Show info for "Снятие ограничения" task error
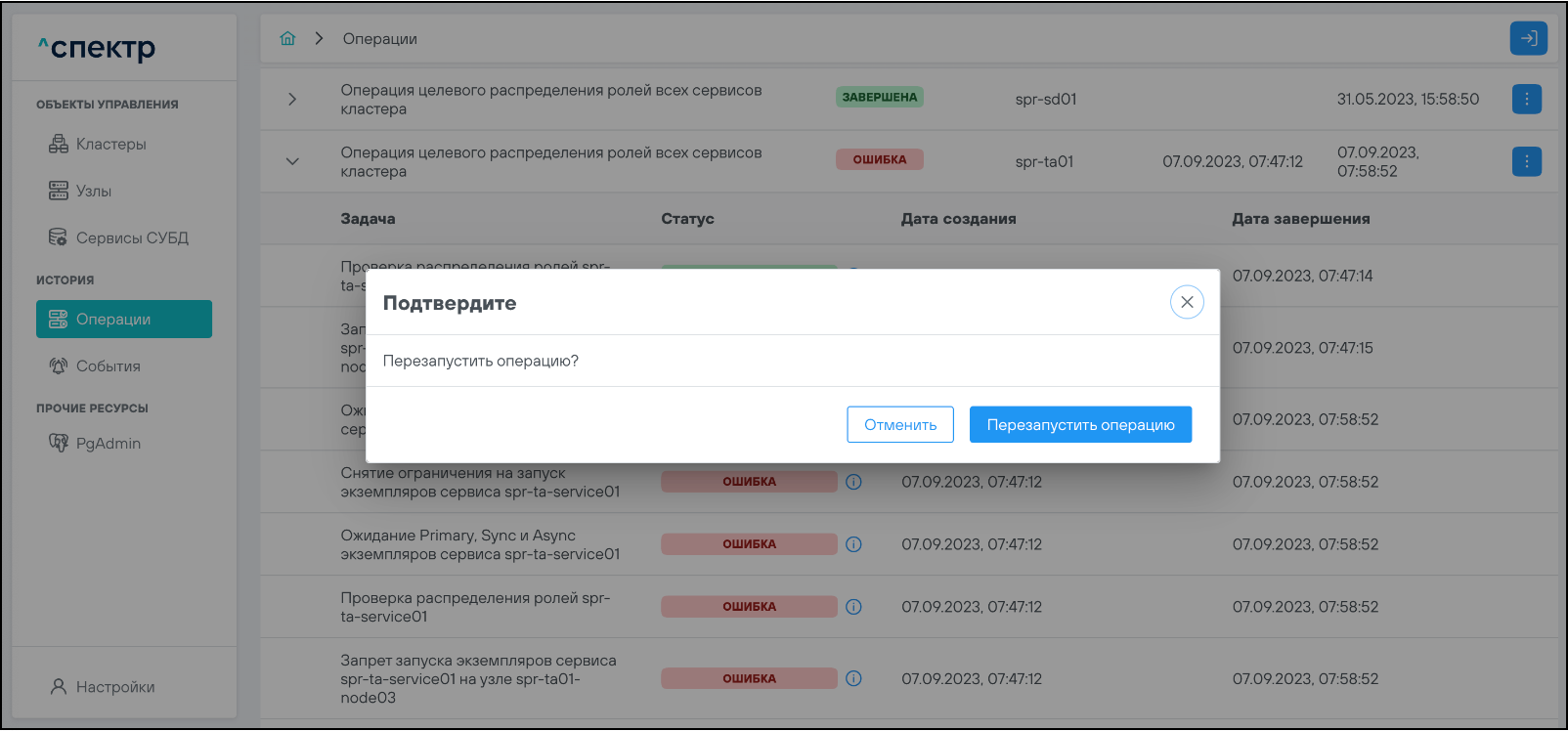Screen dimensions: 1568x731 (853, 482)
